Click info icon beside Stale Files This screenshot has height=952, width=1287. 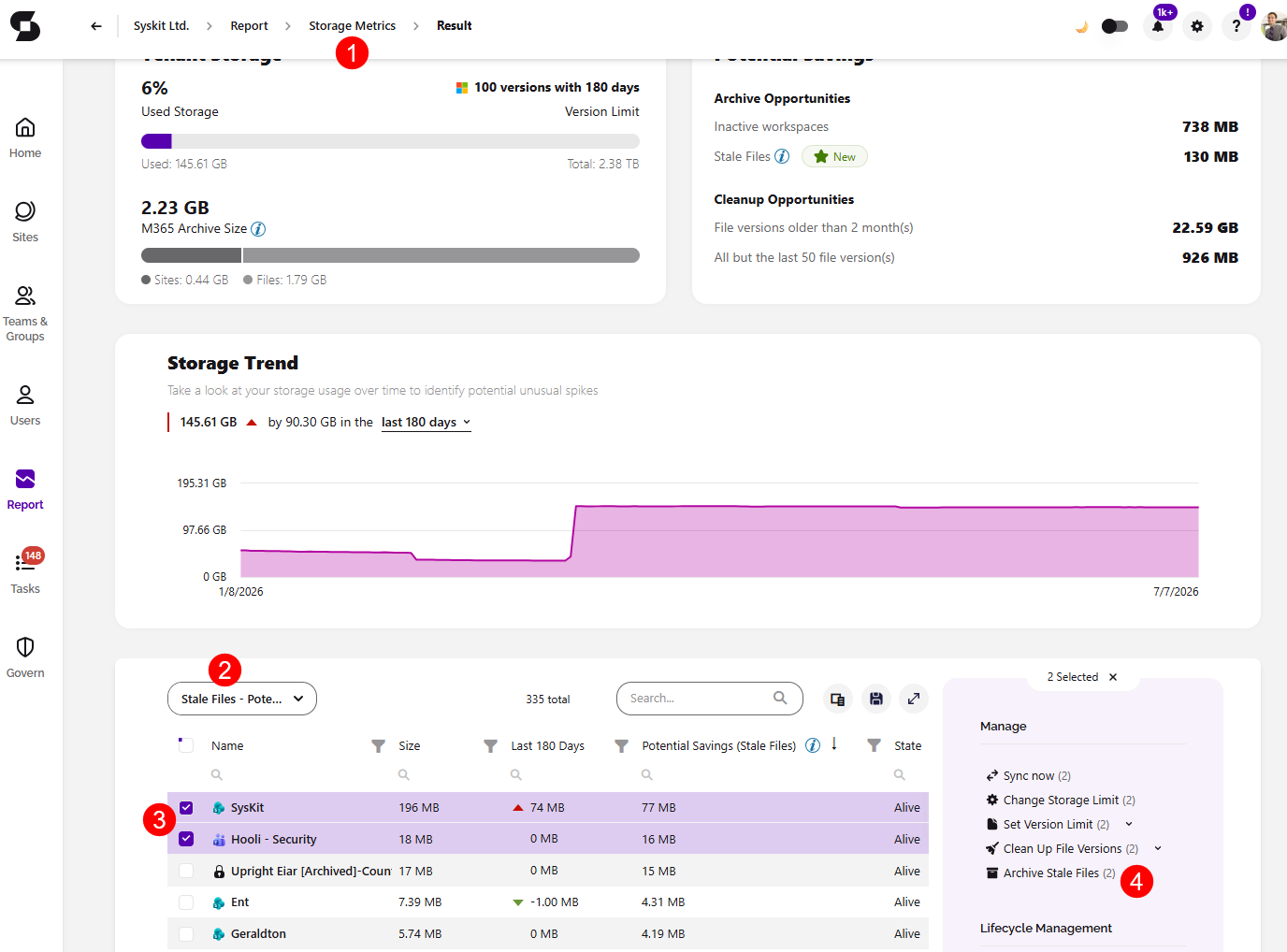pos(782,156)
